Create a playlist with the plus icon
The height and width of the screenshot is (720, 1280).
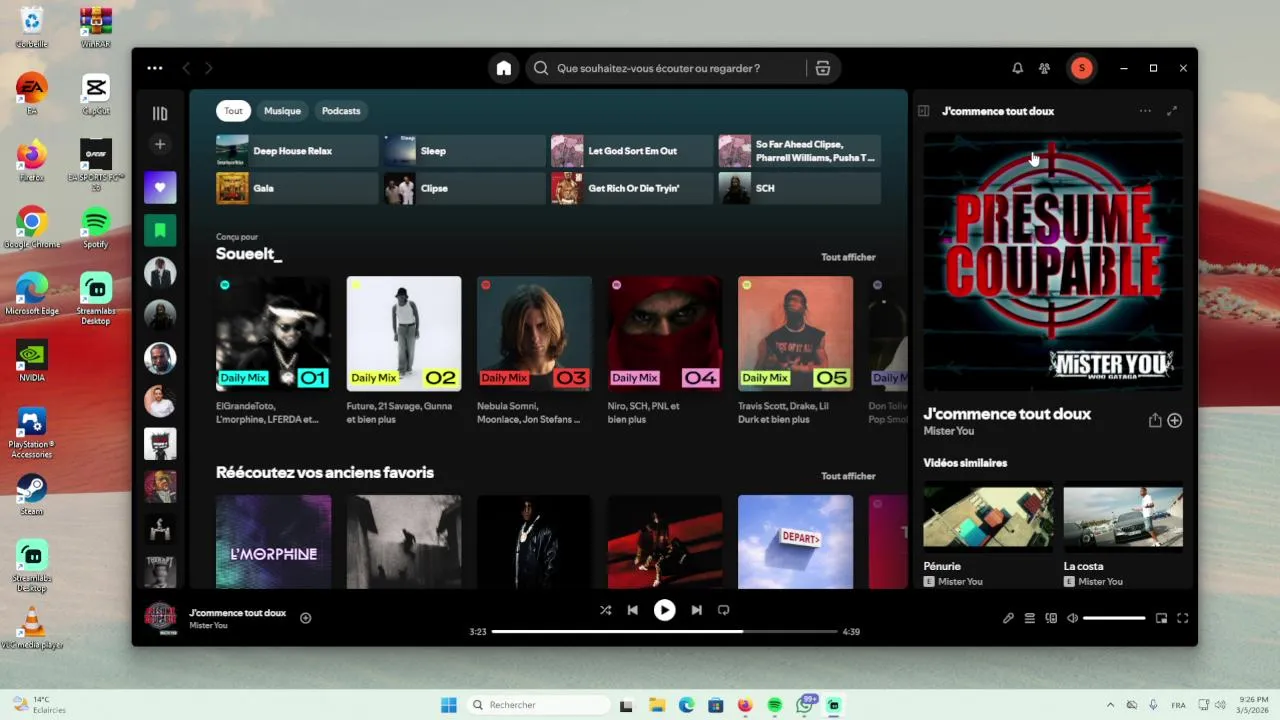click(160, 144)
